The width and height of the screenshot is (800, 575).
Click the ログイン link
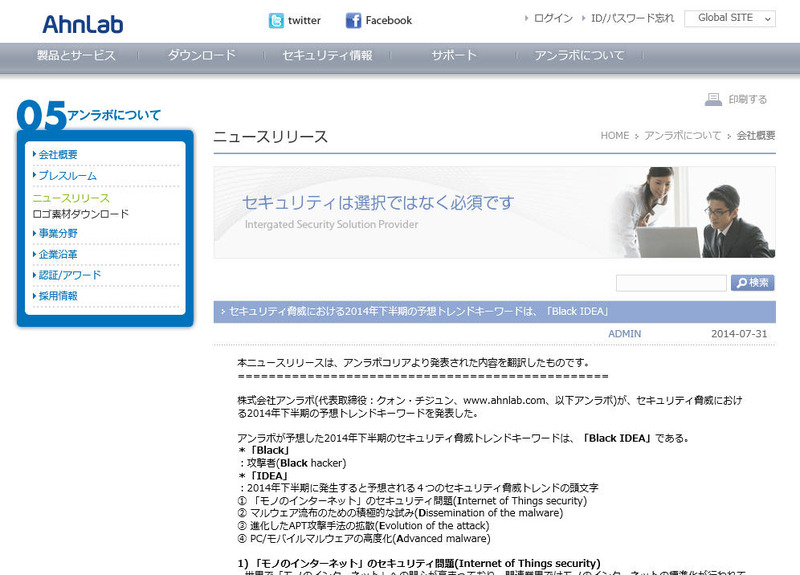point(553,18)
